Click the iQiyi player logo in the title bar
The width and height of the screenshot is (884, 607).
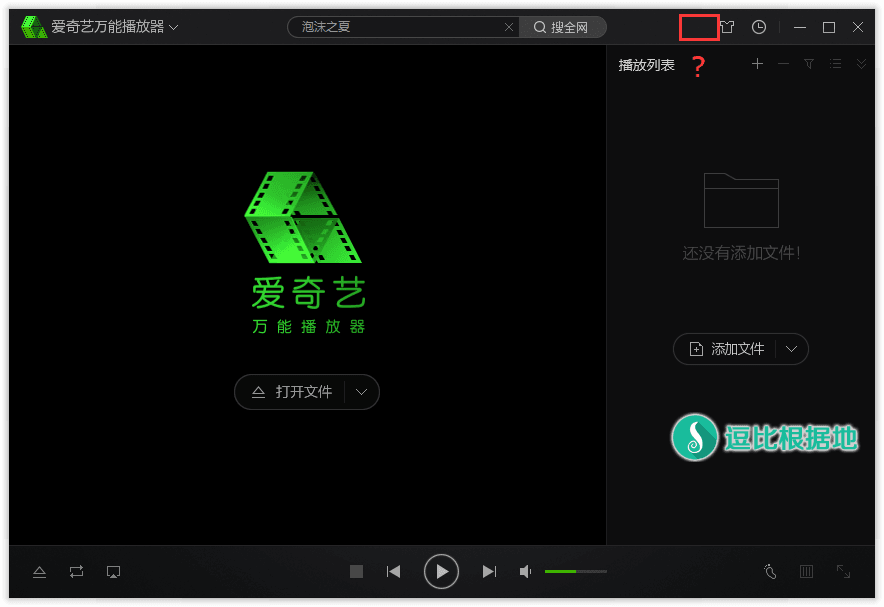33,26
